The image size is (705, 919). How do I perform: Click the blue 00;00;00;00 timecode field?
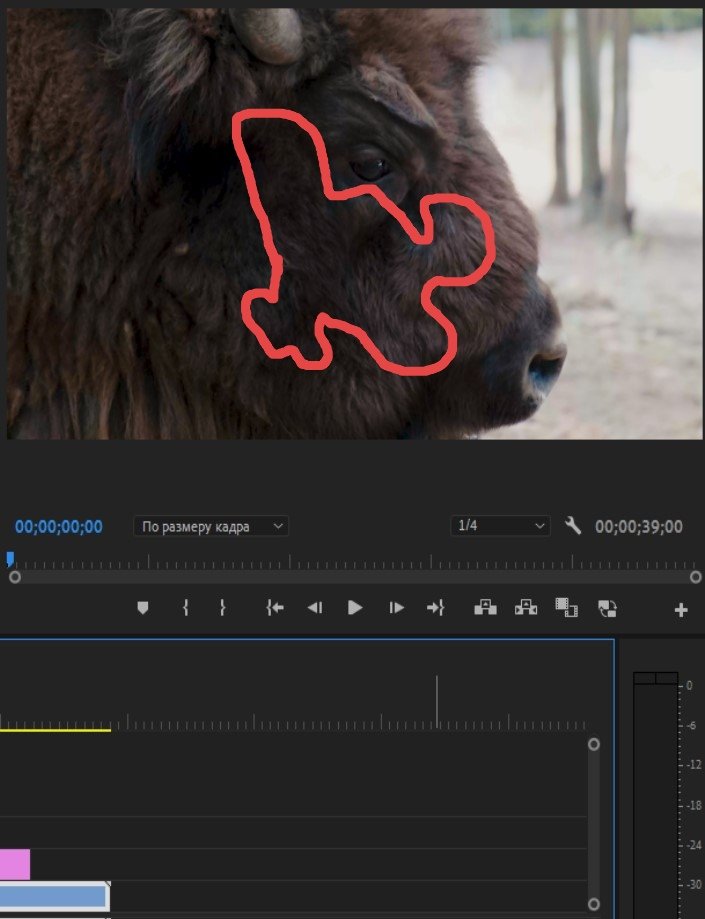58,526
